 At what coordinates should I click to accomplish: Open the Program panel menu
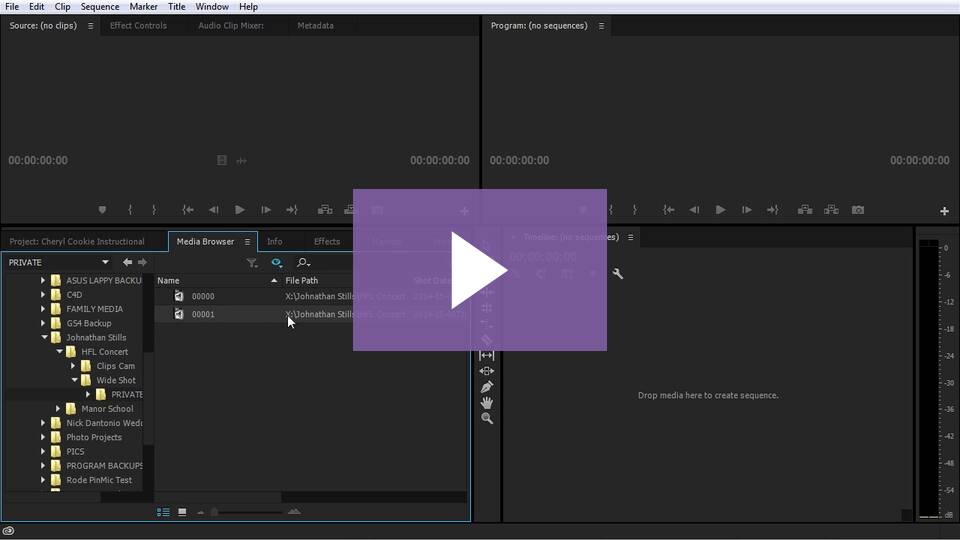(x=601, y=26)
